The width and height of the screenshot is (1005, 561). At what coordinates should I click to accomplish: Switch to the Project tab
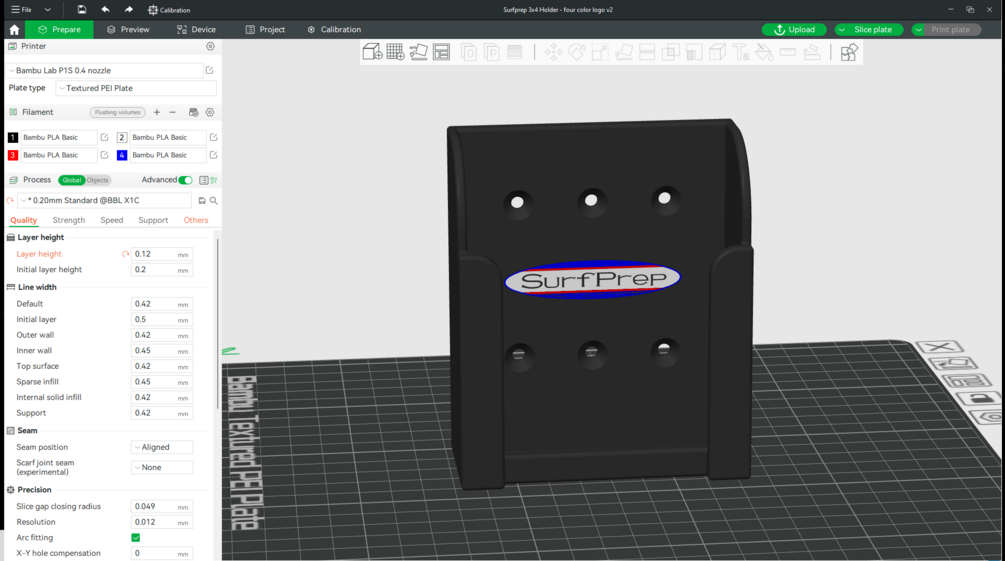click(265, 29)
